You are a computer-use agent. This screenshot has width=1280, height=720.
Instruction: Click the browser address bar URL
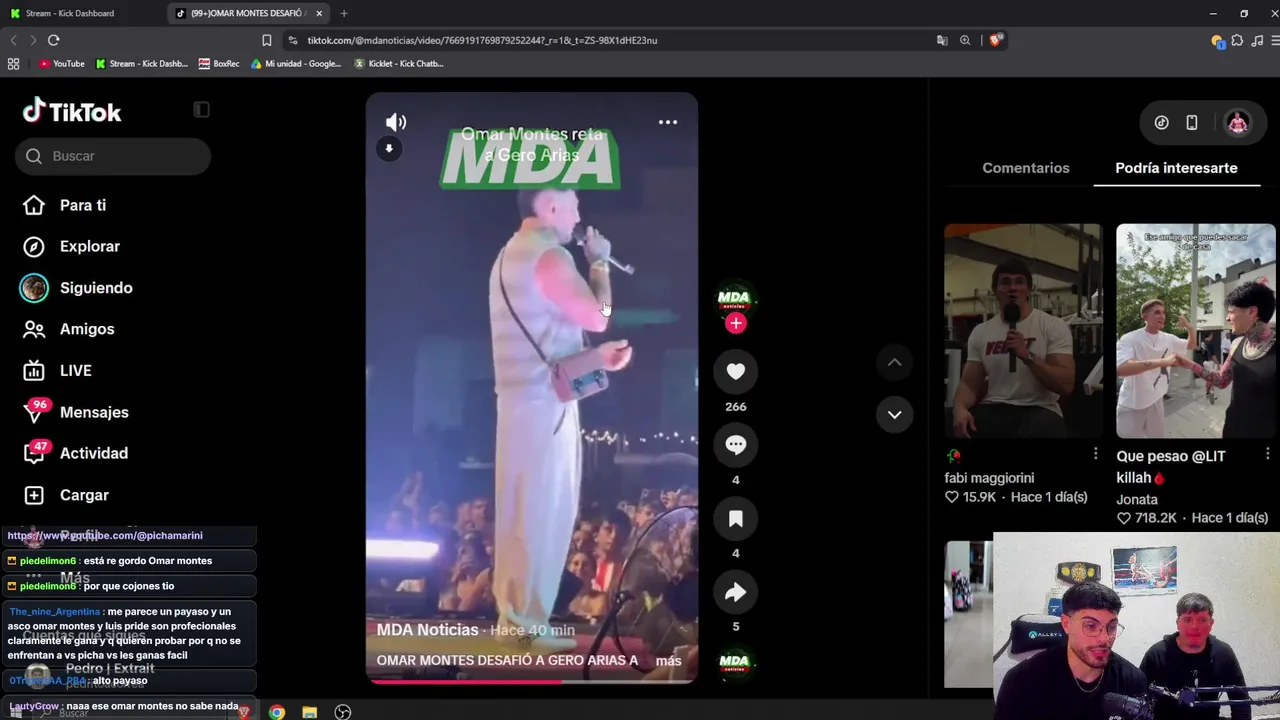(x=482, y=40)
